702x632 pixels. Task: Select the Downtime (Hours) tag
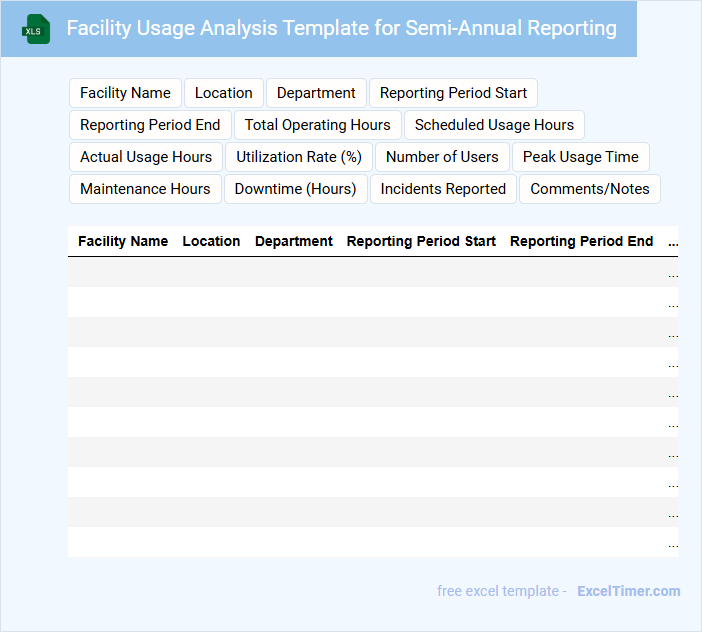click(x=295, y=189)
